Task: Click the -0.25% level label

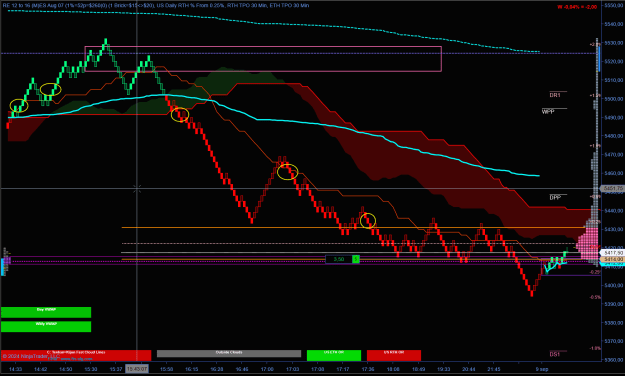Action: pos(595,272)
